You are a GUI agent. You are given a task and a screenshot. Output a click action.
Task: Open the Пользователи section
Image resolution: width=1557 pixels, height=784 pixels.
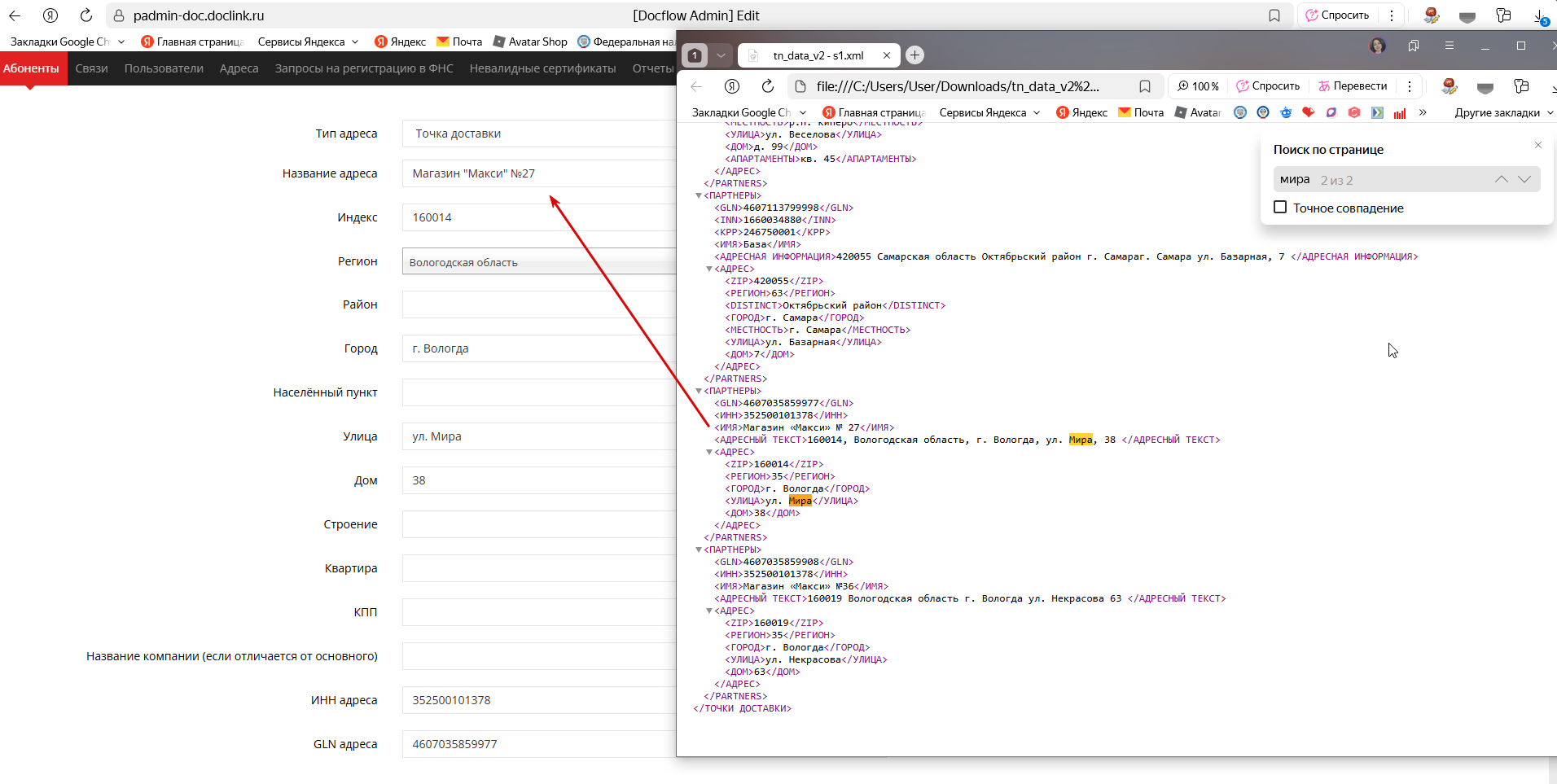(x=164, y=68)
